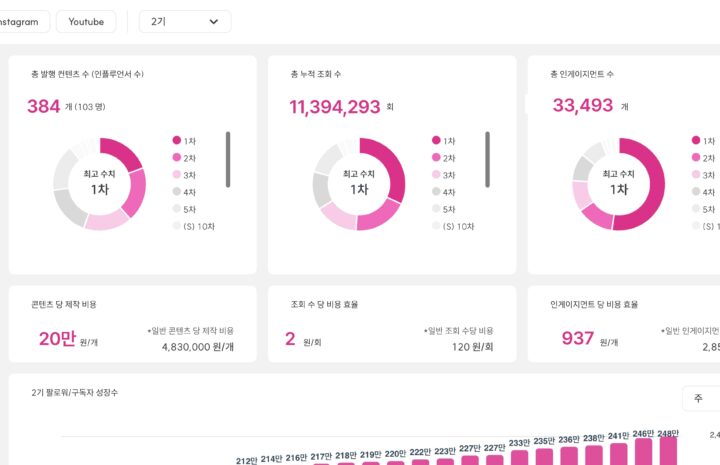Click the 248만 bar in growth chart
The width and height of the screenshot is (720, 465).
(x=668, y=451)
